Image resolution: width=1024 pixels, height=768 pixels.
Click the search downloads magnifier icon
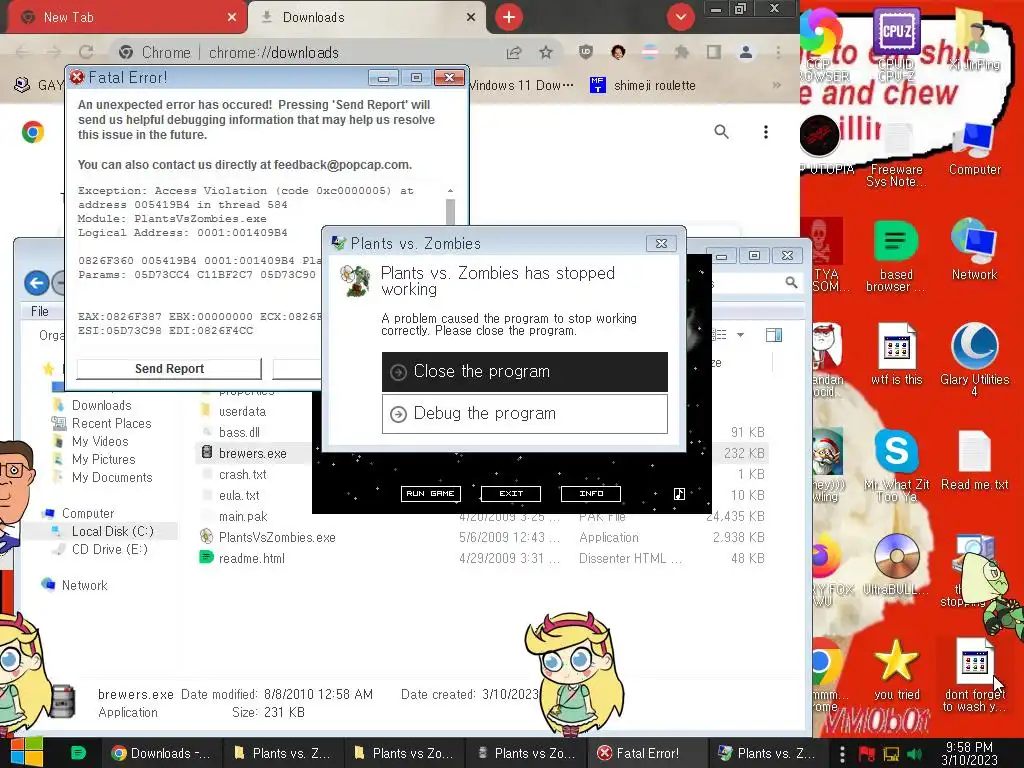point(721,132)
